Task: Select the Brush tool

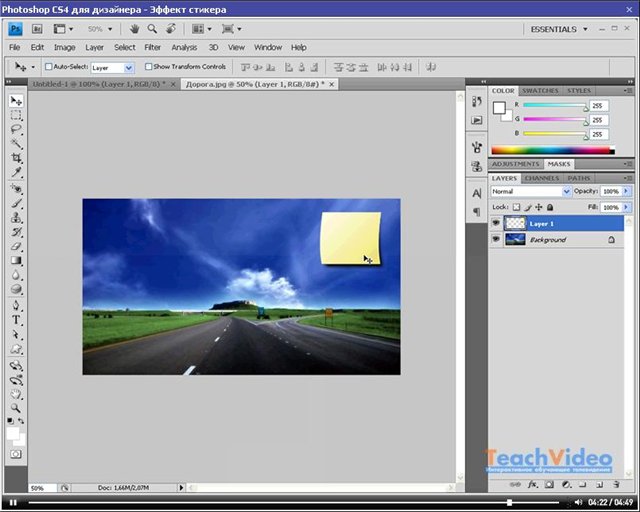Action: (x=16, y=203)
